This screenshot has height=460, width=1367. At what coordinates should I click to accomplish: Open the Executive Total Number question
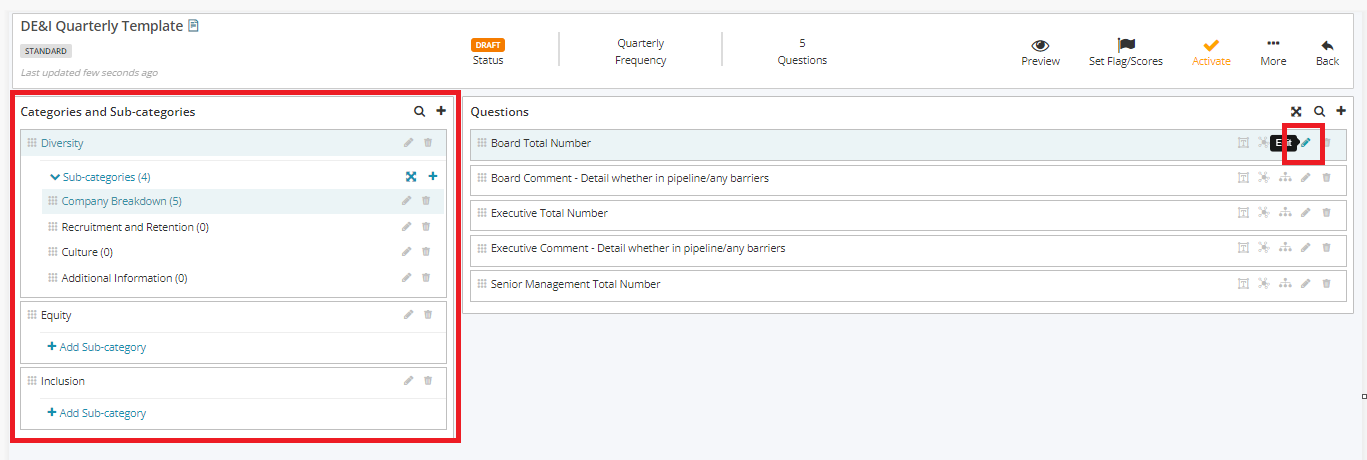click(549, 213)
